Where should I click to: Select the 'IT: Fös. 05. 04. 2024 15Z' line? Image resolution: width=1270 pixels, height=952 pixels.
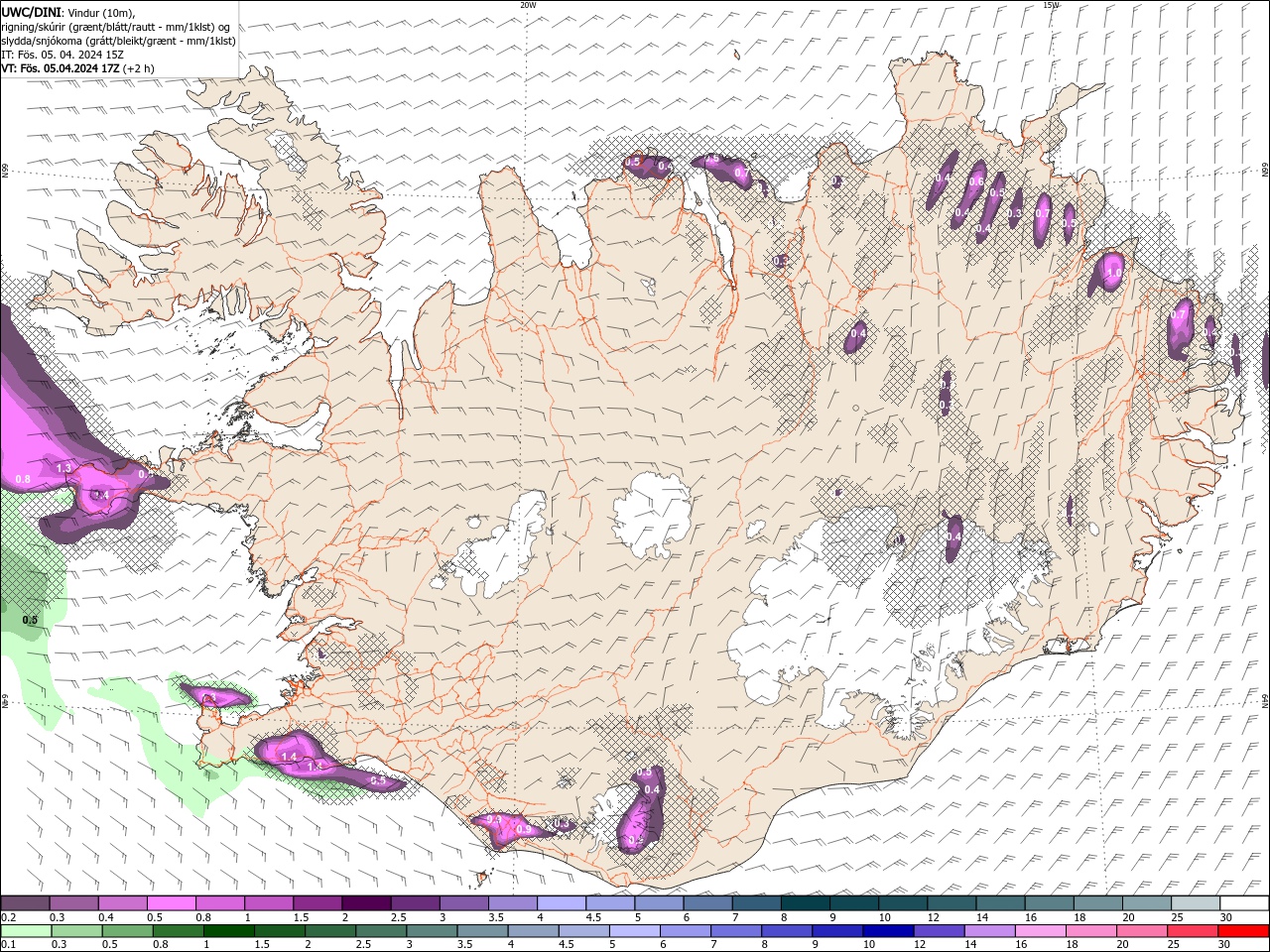(63, 55)
